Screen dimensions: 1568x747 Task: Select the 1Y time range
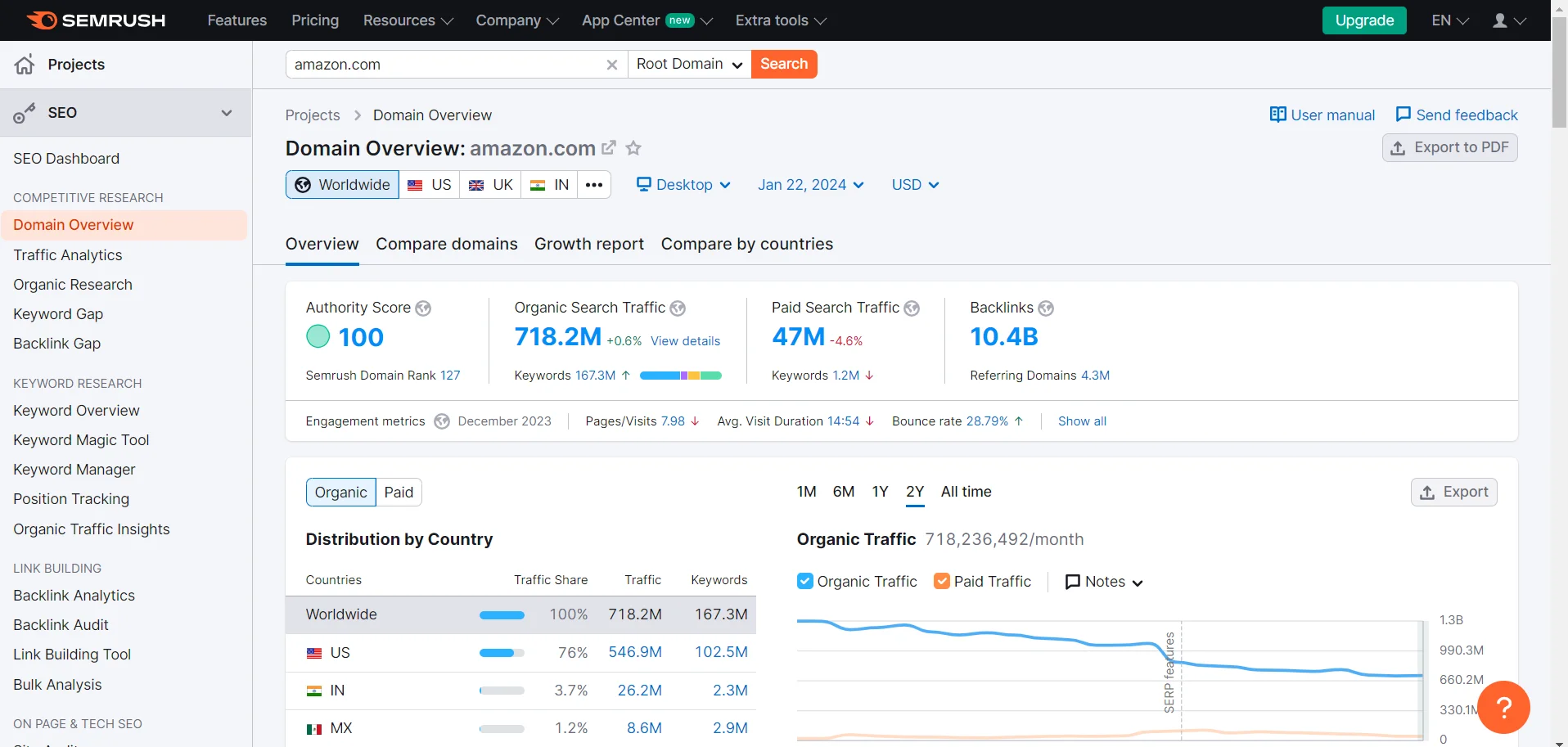pos(880,492)
